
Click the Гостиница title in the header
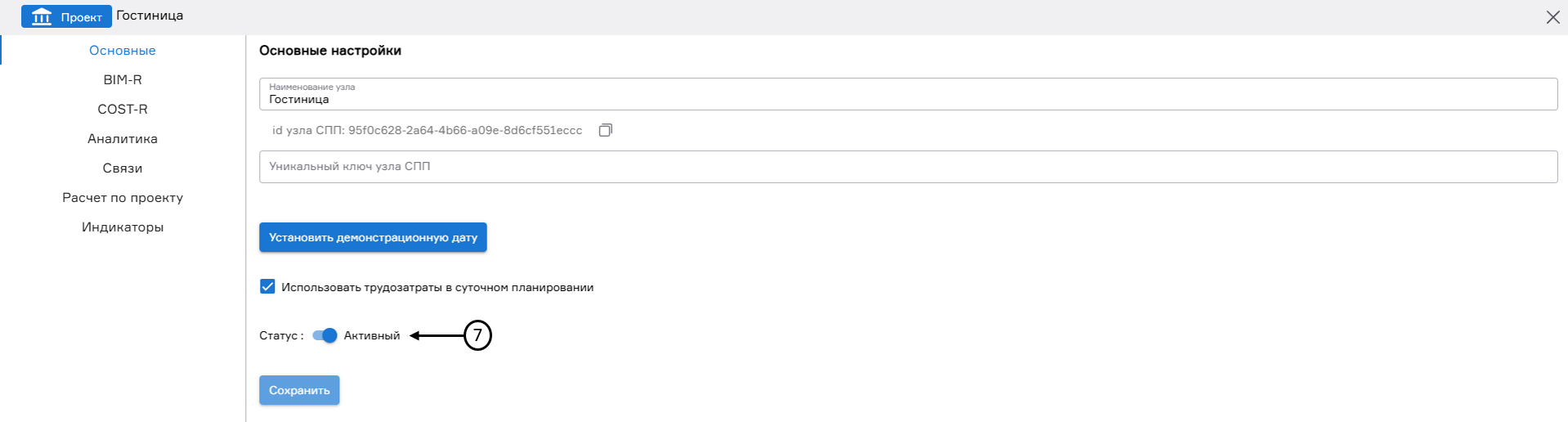coord(150,16)
